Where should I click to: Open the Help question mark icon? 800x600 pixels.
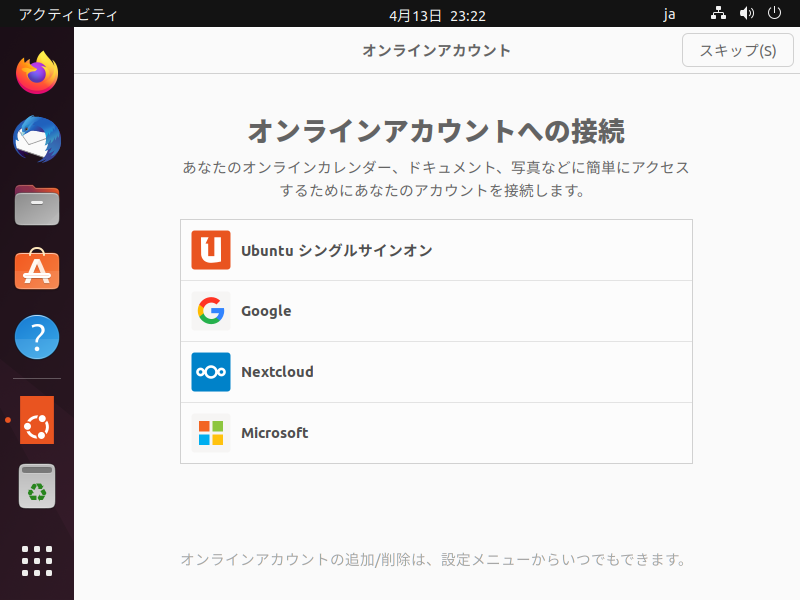pyautogui.click(x=37, y=337)
